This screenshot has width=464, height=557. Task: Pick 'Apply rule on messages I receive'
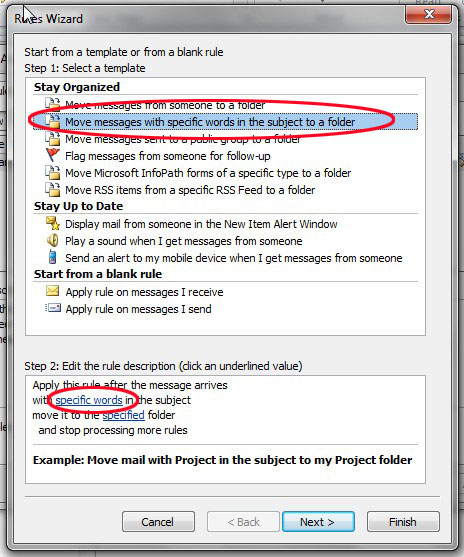(x=144, y=292)
